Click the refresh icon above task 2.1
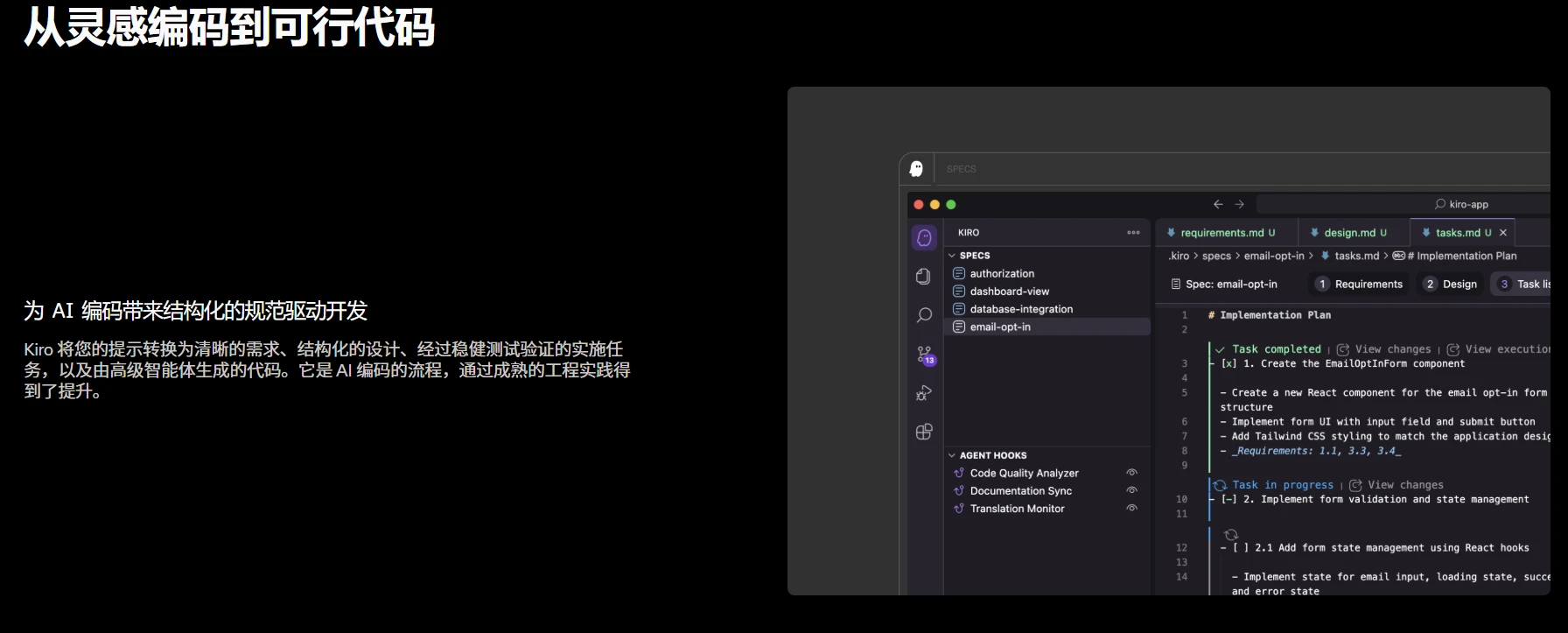The height and width of the screenshot is (633, 1568). coord(1231,535)
